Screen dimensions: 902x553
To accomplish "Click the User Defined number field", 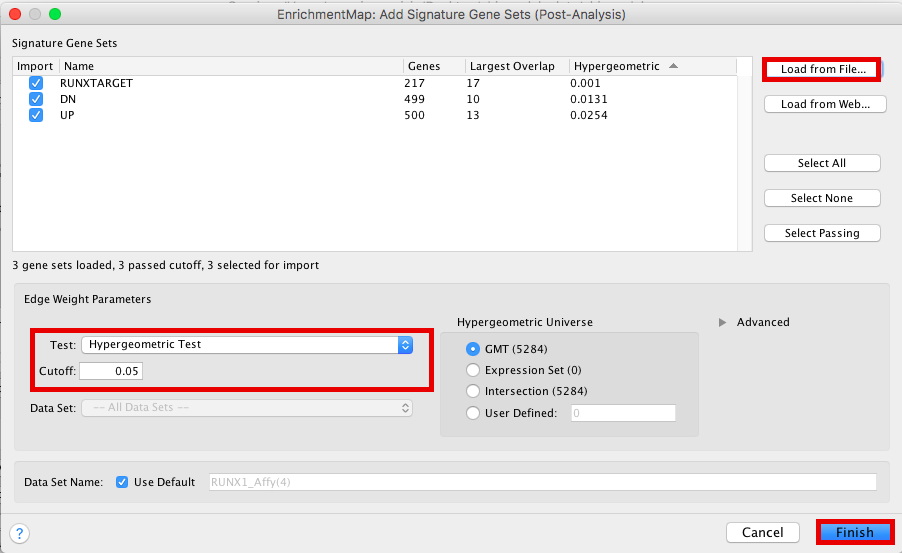I will [x=623, y=413].
